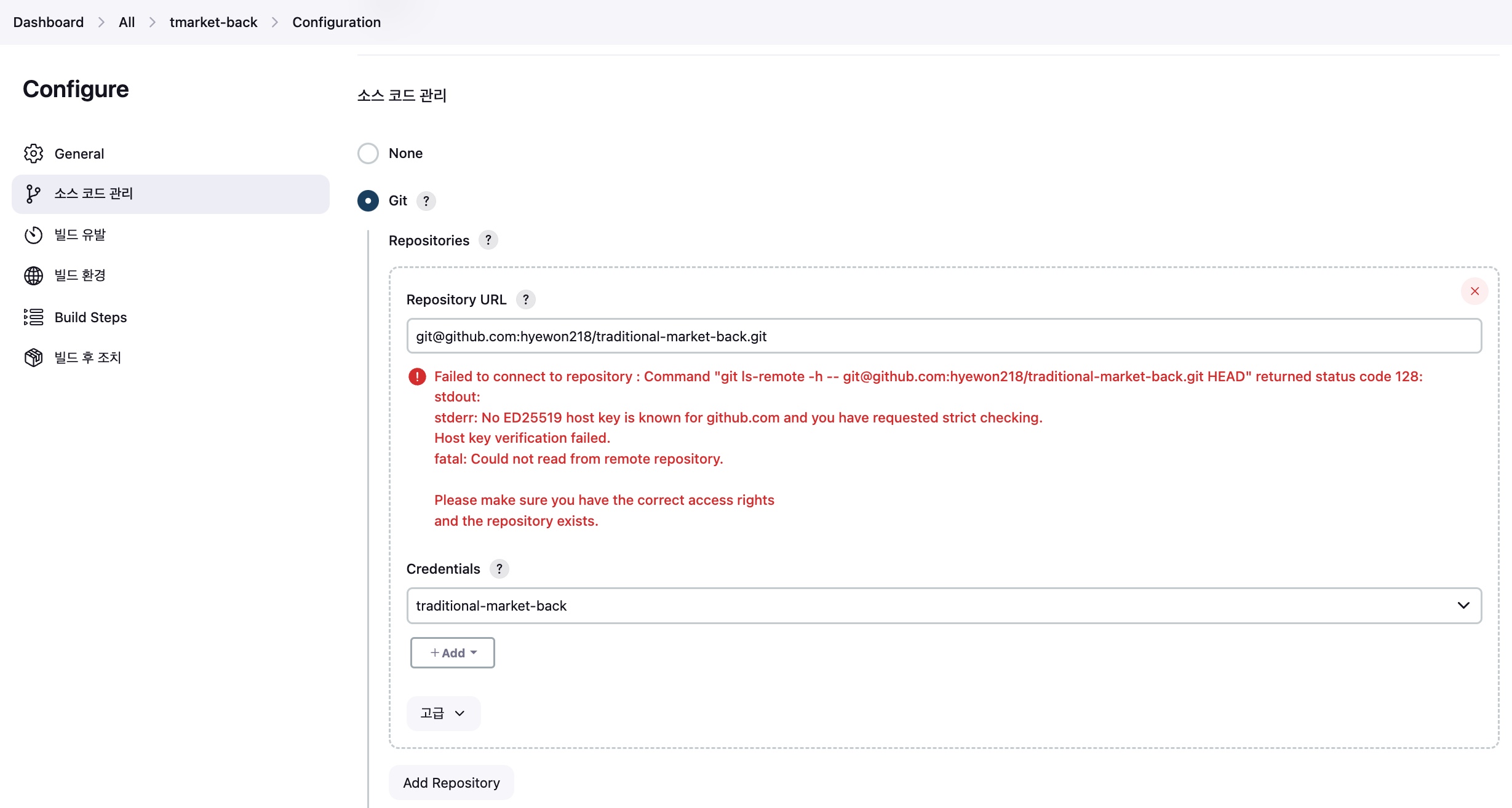Expand the 고급 advanced options
Image resolution: width=1512 pixels, height=808 pixels.
[x=444, y=713]
